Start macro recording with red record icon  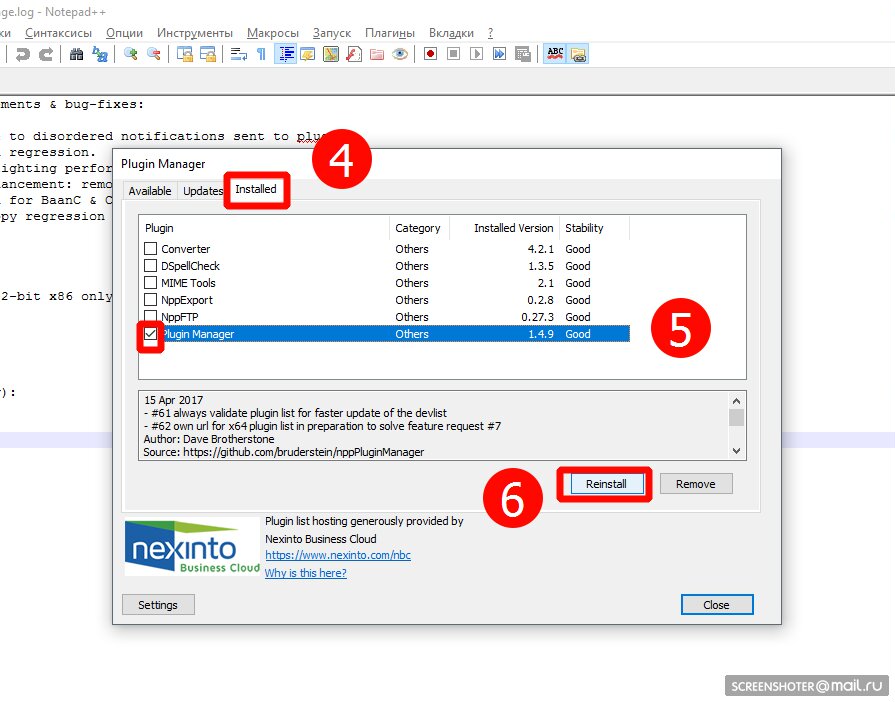click(x=430, y=54)
